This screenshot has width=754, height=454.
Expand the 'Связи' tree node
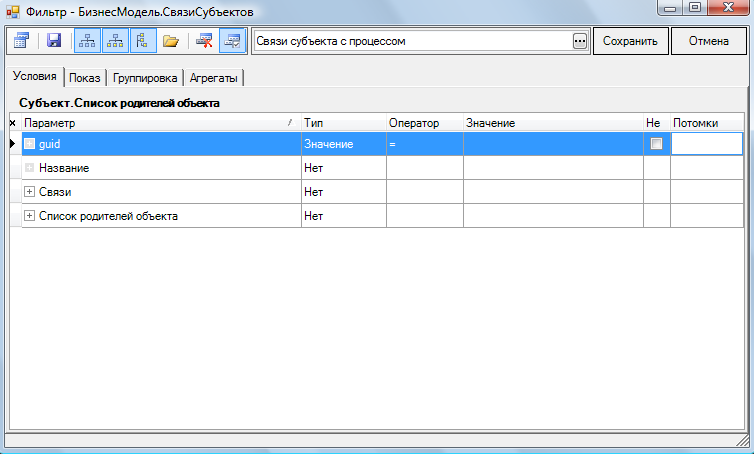coord(29,191)
